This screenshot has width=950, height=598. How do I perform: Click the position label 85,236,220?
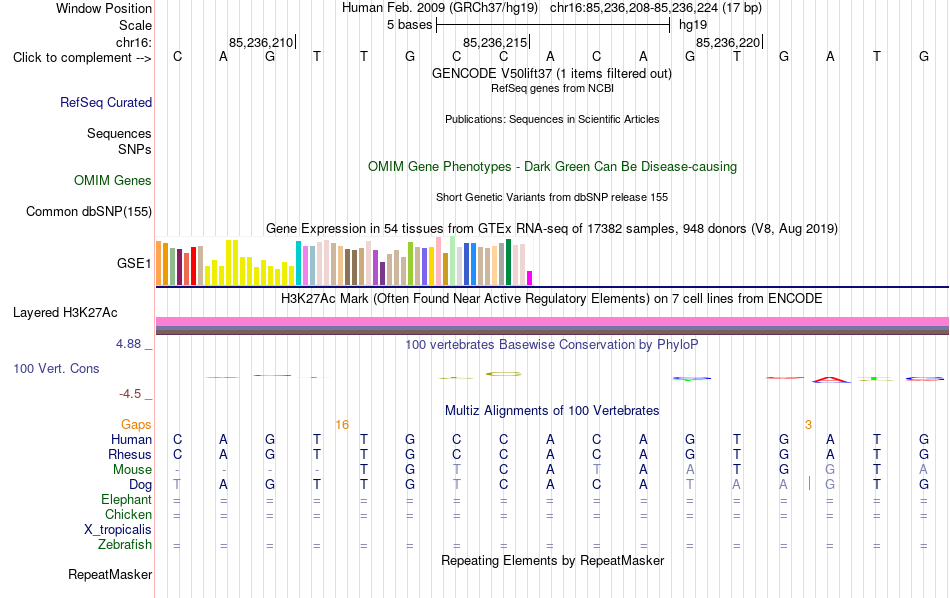pyautogui.click(x=728, y=42)
